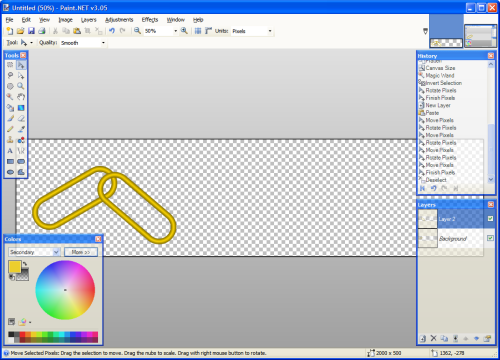Open the Image menu
Viewport: 500px width, 360px height.
pyautogui.click(x=65, y=20)
